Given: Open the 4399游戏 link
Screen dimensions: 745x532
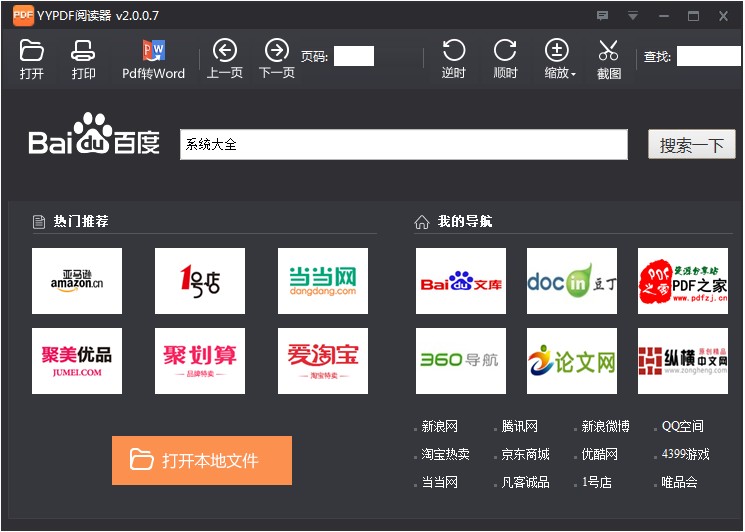Looking at the screenshot, I should (686, 455).
